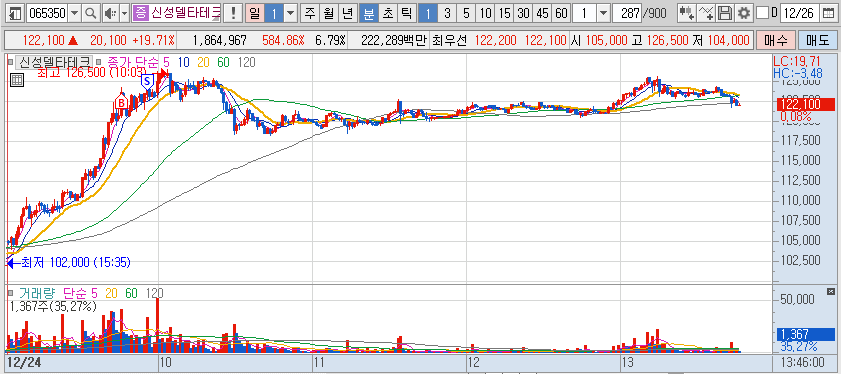Open the stock code 065350 dropdown
The height and width of the screenshot is (374, 841).
click(75, 13)
